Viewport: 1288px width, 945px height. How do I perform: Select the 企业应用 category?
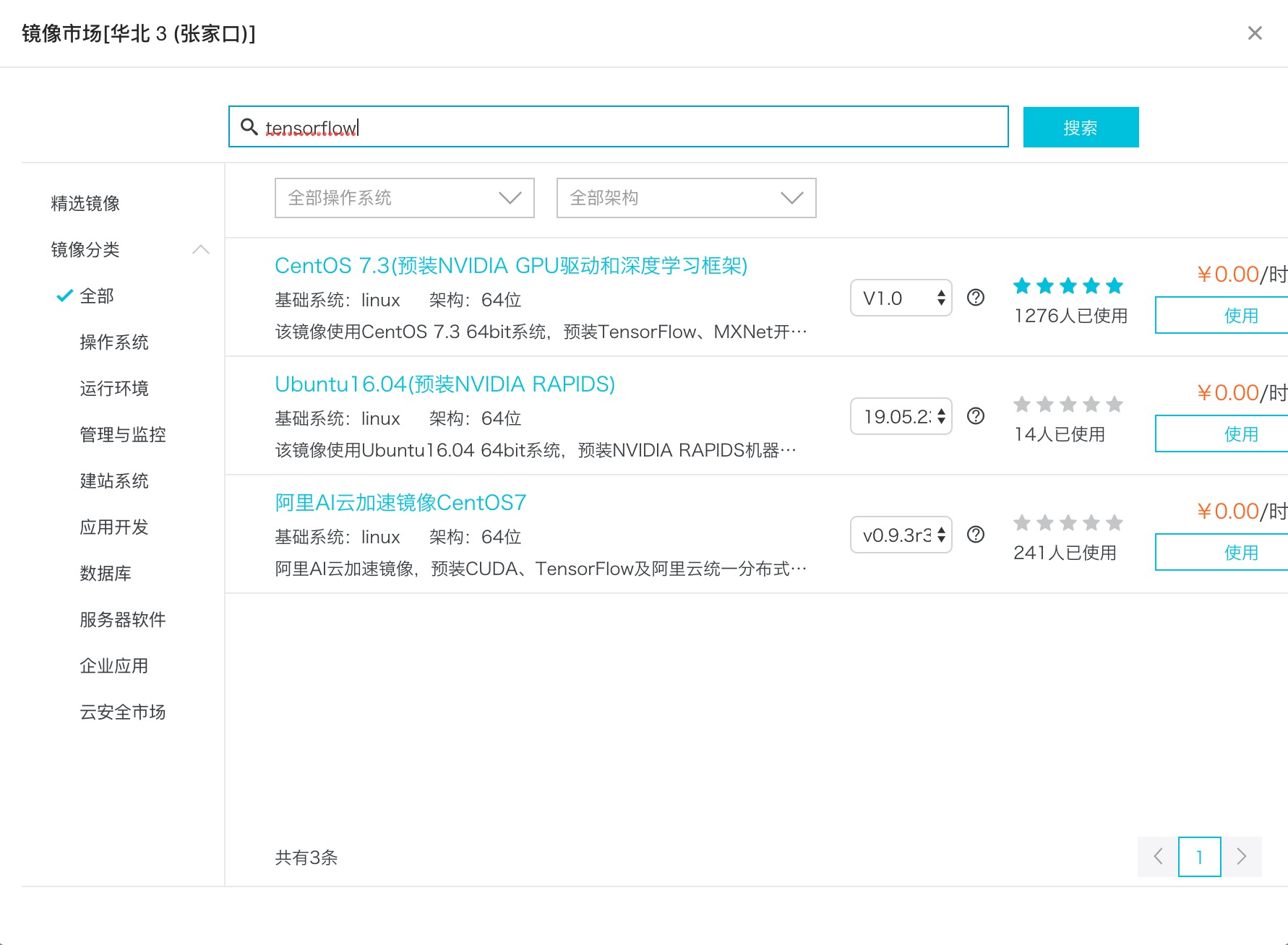point(114,666)
